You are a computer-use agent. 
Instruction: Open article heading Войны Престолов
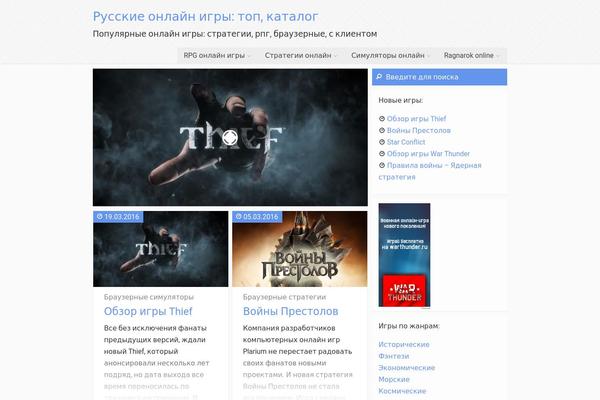click(x=290, y=311)
